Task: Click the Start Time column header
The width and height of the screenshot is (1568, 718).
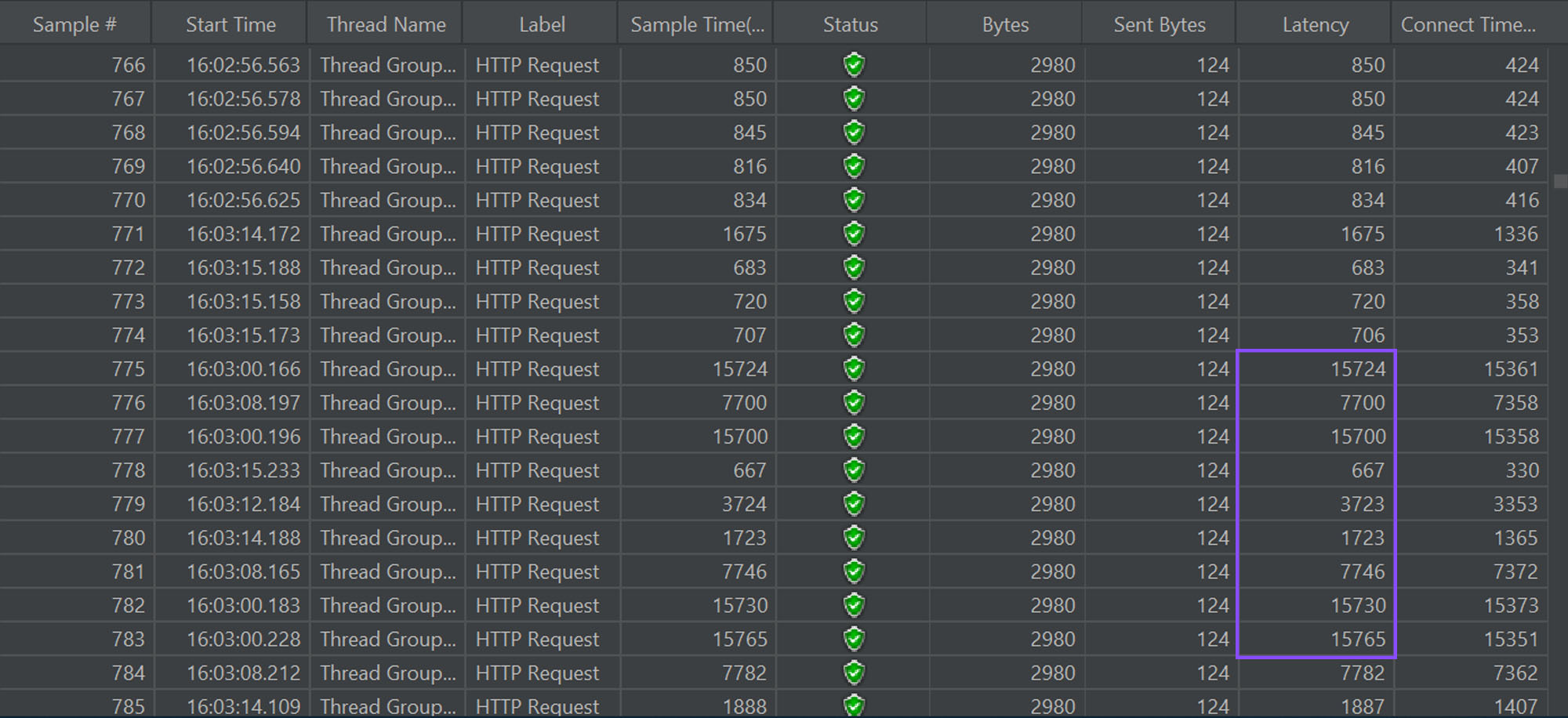Action: coord(230,24)
